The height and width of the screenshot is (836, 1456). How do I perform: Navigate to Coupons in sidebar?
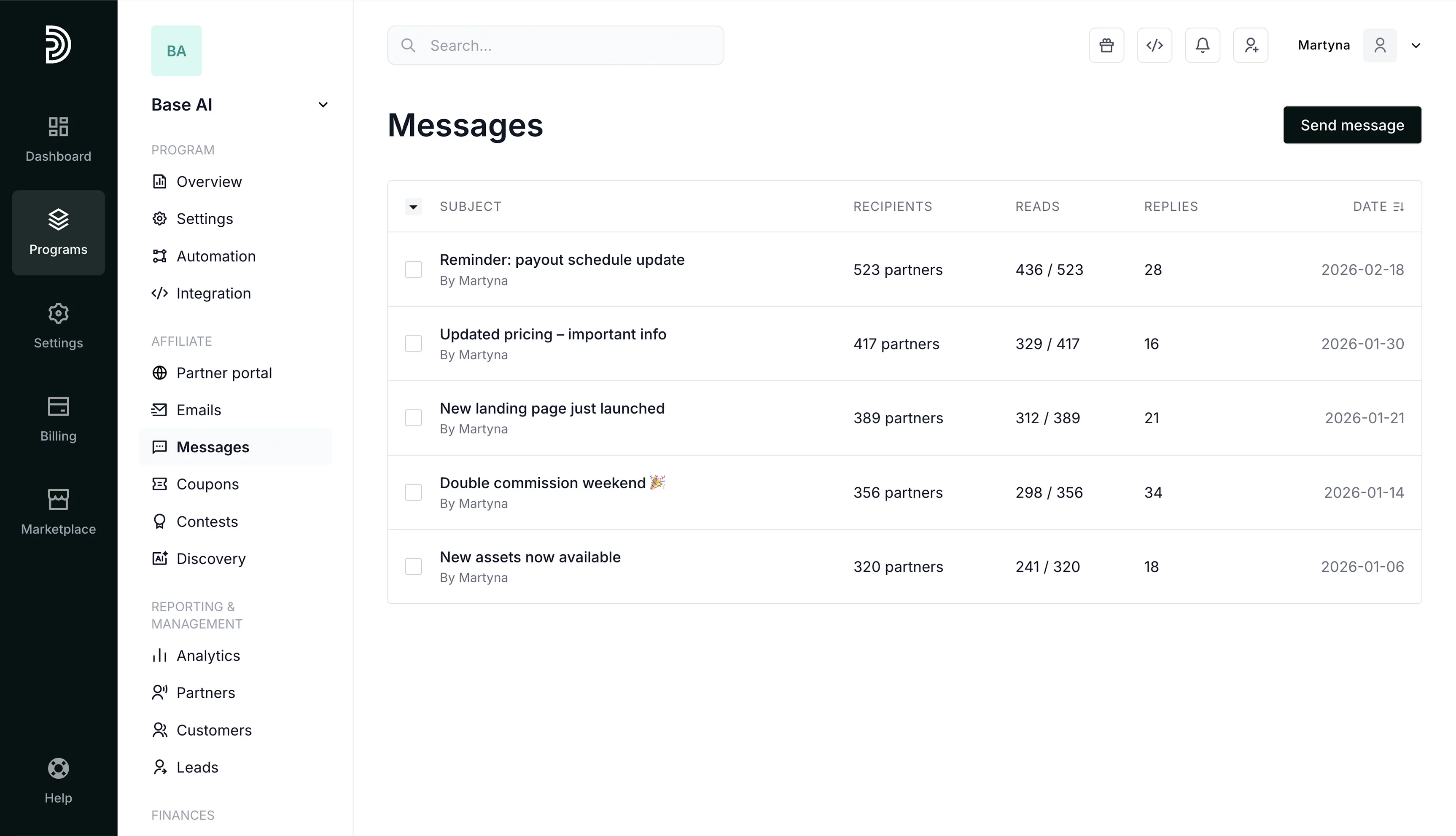(207, 484)
